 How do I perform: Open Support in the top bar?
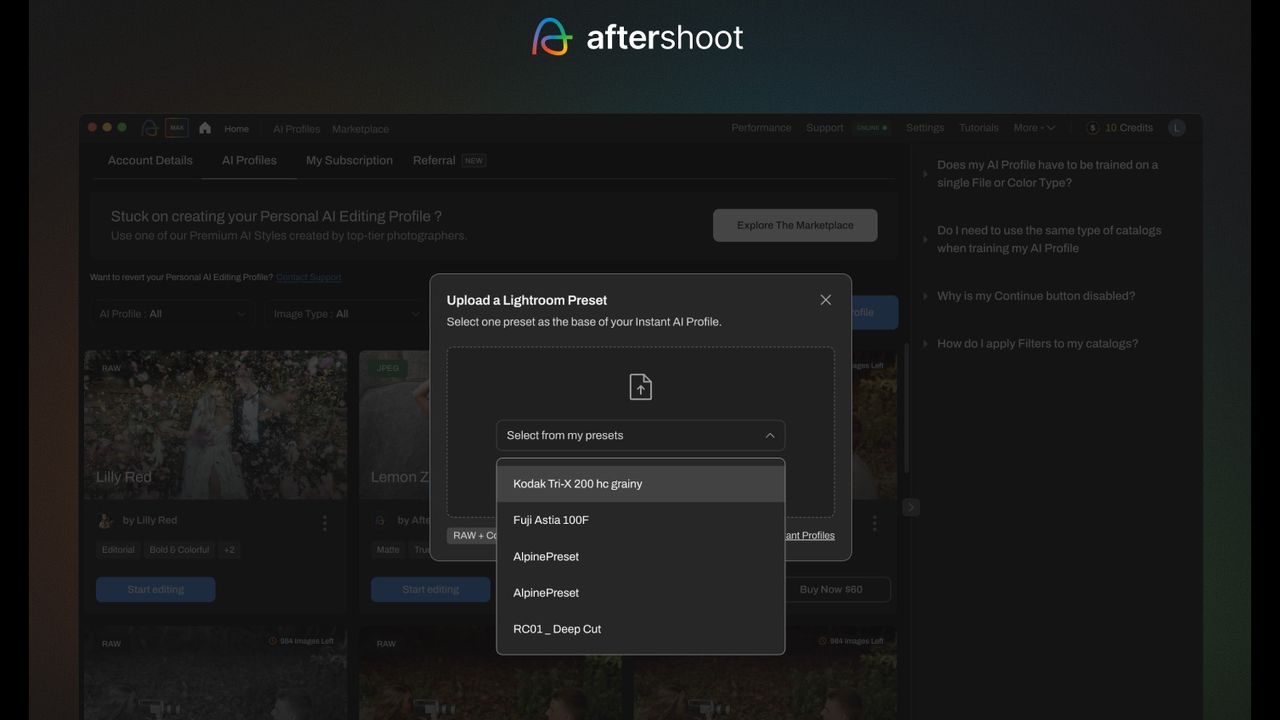(825, 128)
